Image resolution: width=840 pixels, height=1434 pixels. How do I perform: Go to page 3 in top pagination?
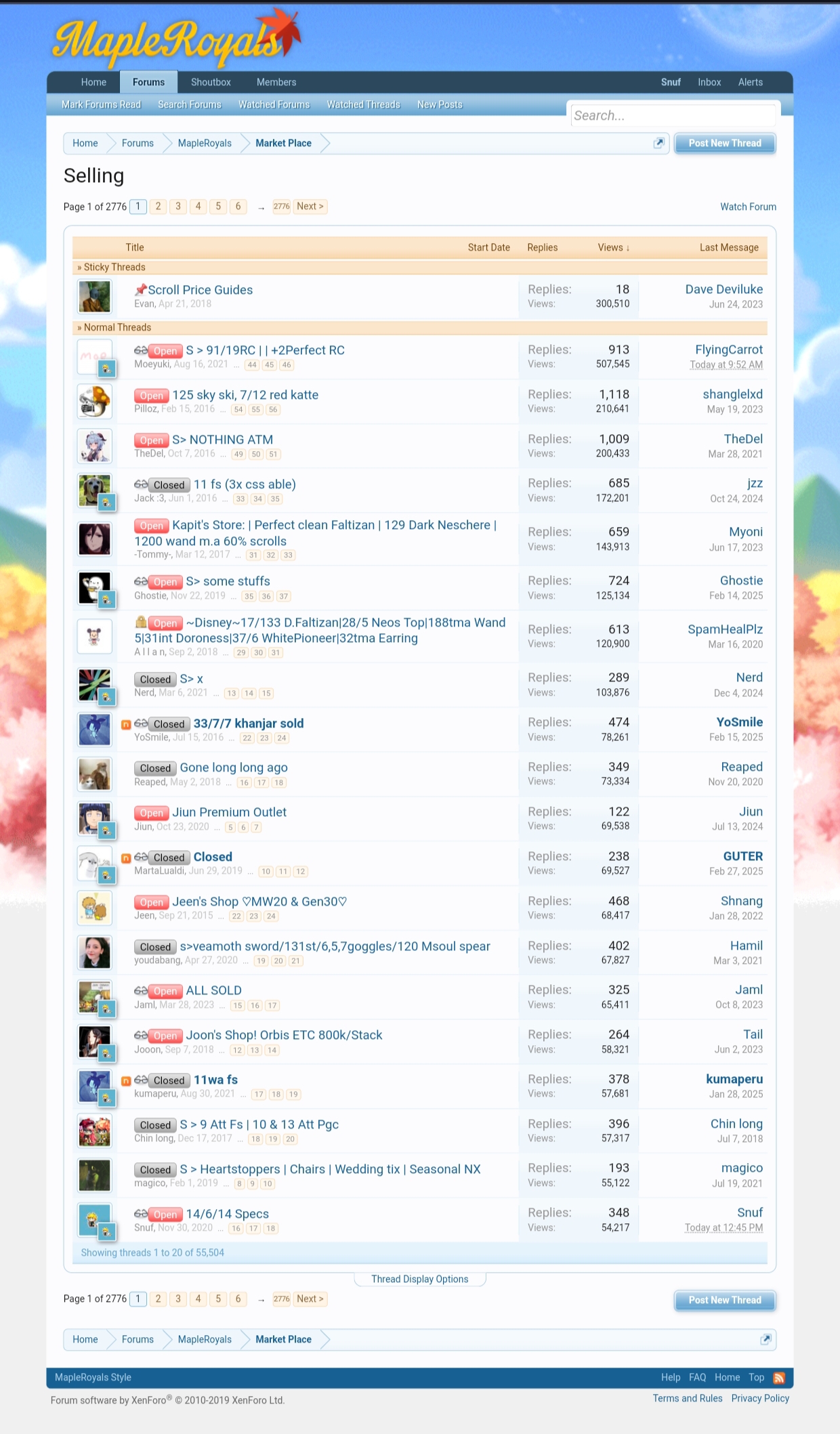(178, 207)
